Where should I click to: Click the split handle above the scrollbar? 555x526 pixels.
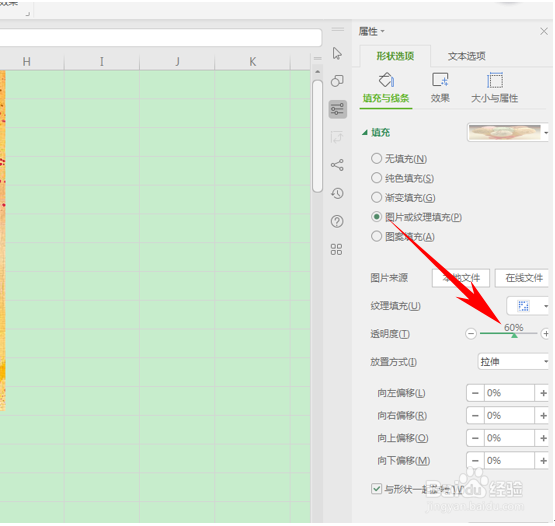click(x=317, y=58)
